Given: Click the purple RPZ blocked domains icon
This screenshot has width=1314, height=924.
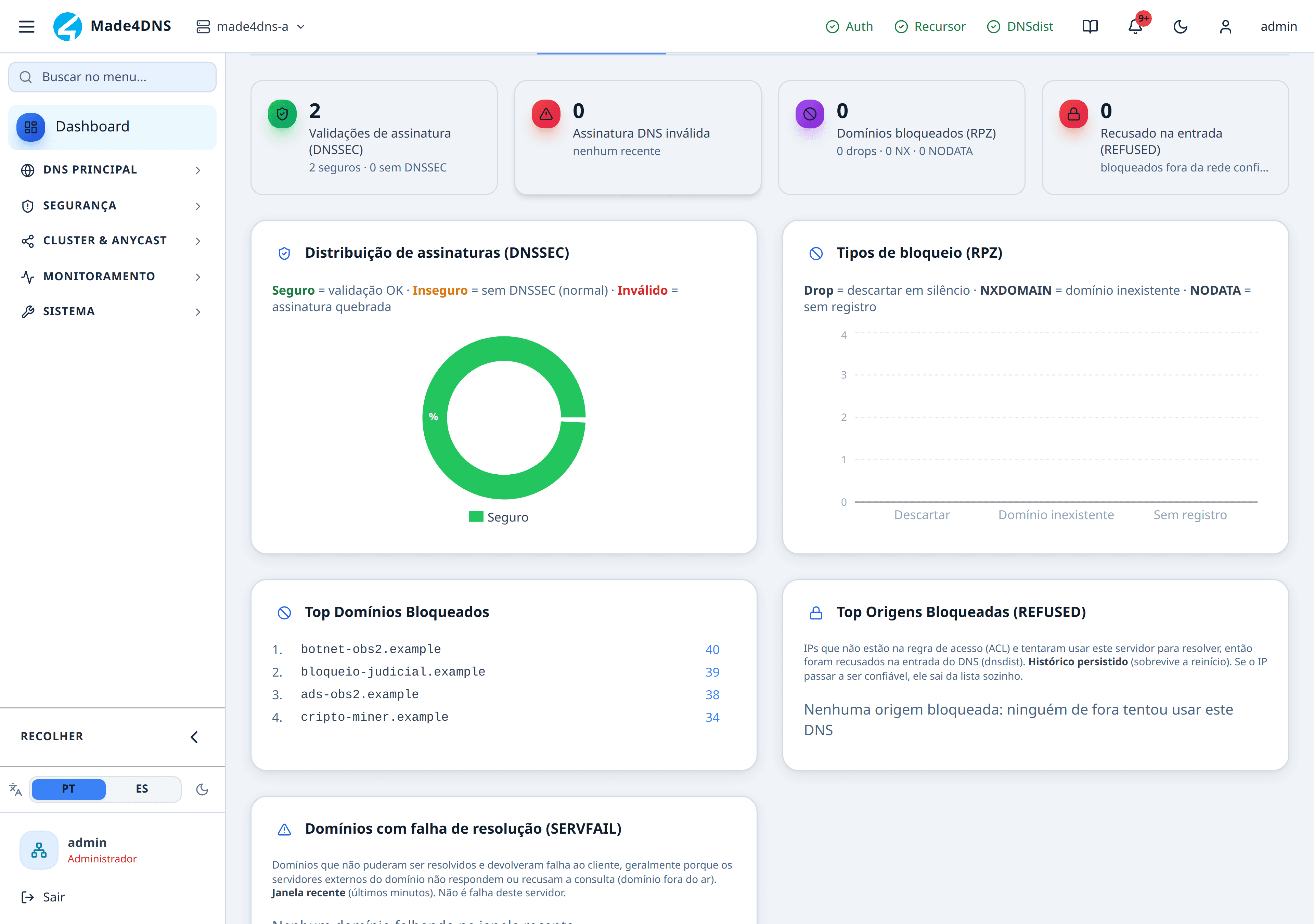Looking at the screenshot, I should 810,114.
